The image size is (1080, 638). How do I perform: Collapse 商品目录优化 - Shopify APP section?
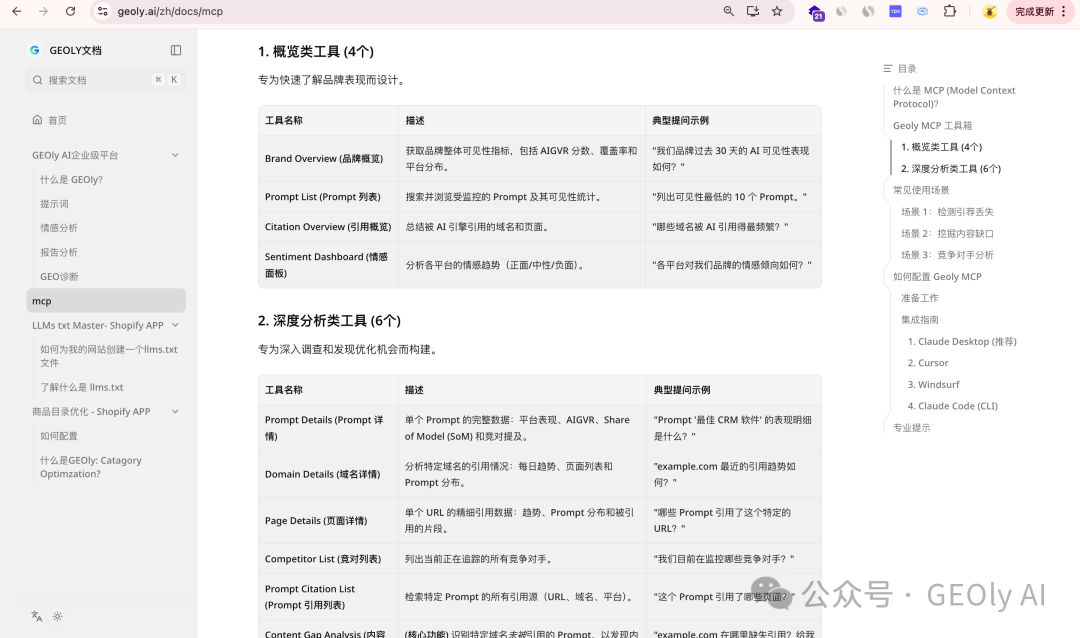pyautogui.click(x=175, y=411)
